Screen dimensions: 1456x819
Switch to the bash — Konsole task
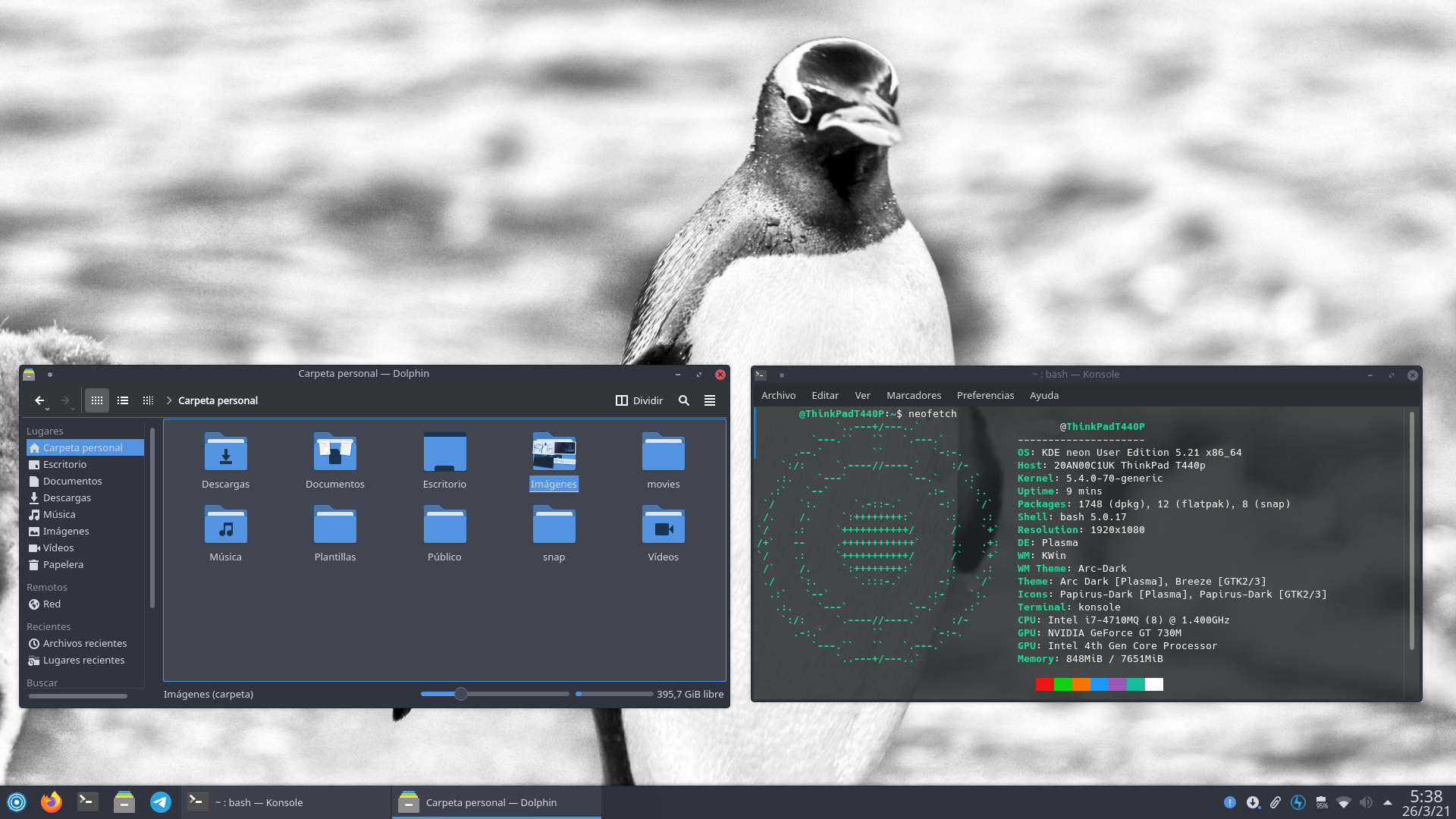point(286,802)
